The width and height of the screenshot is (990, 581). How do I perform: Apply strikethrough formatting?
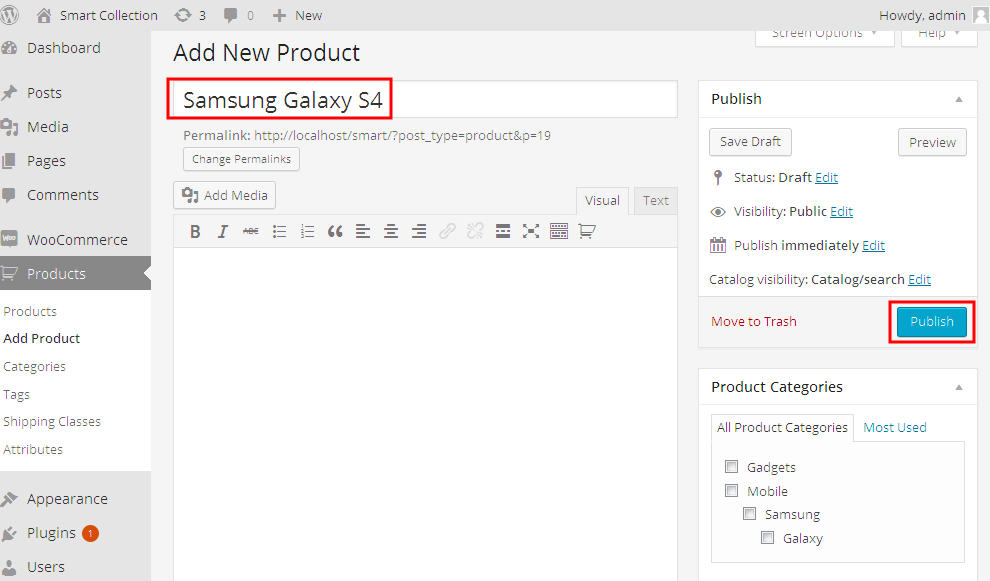point(251,232)
